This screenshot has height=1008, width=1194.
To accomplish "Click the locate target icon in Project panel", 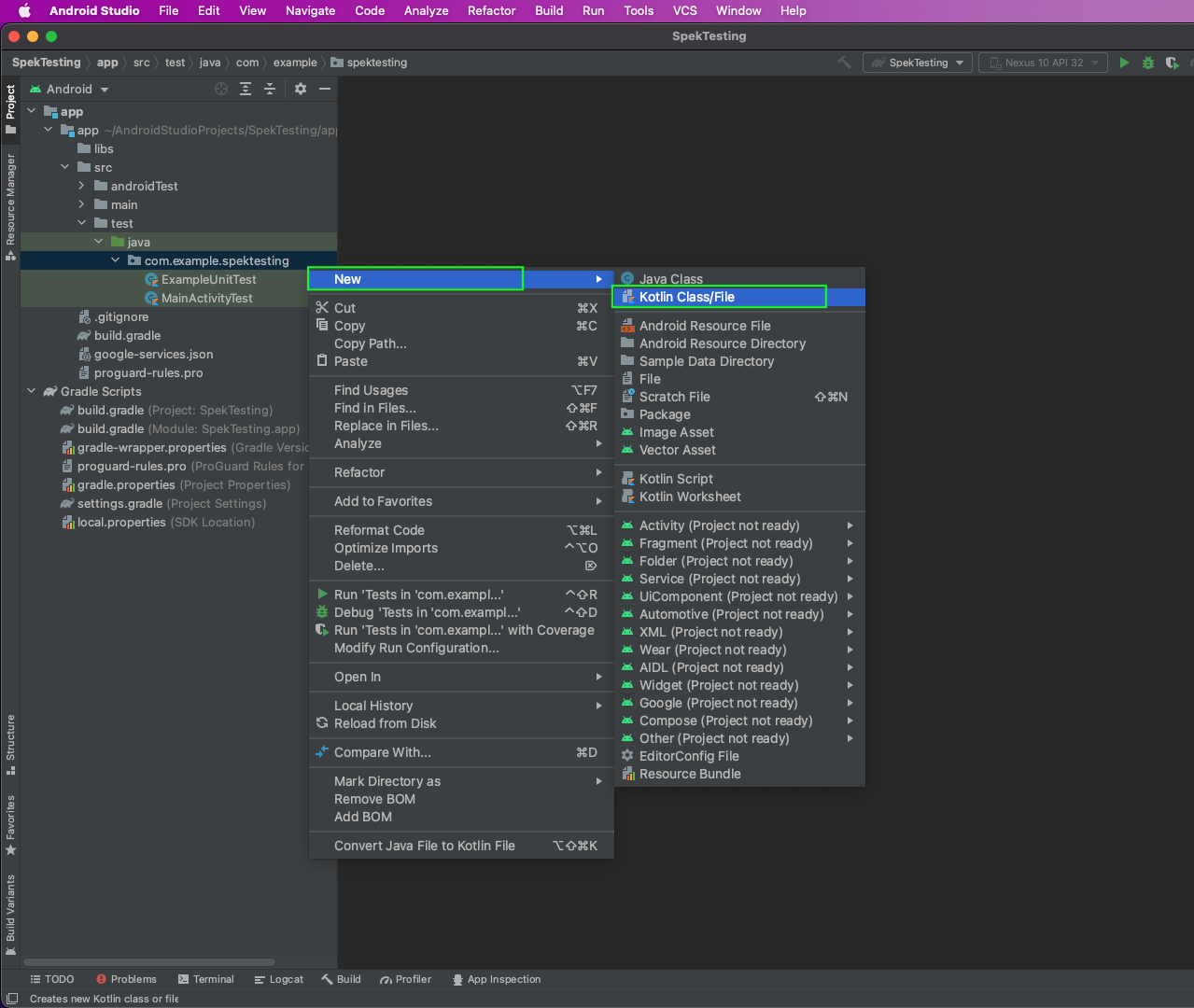I will (x=221, y=89).
